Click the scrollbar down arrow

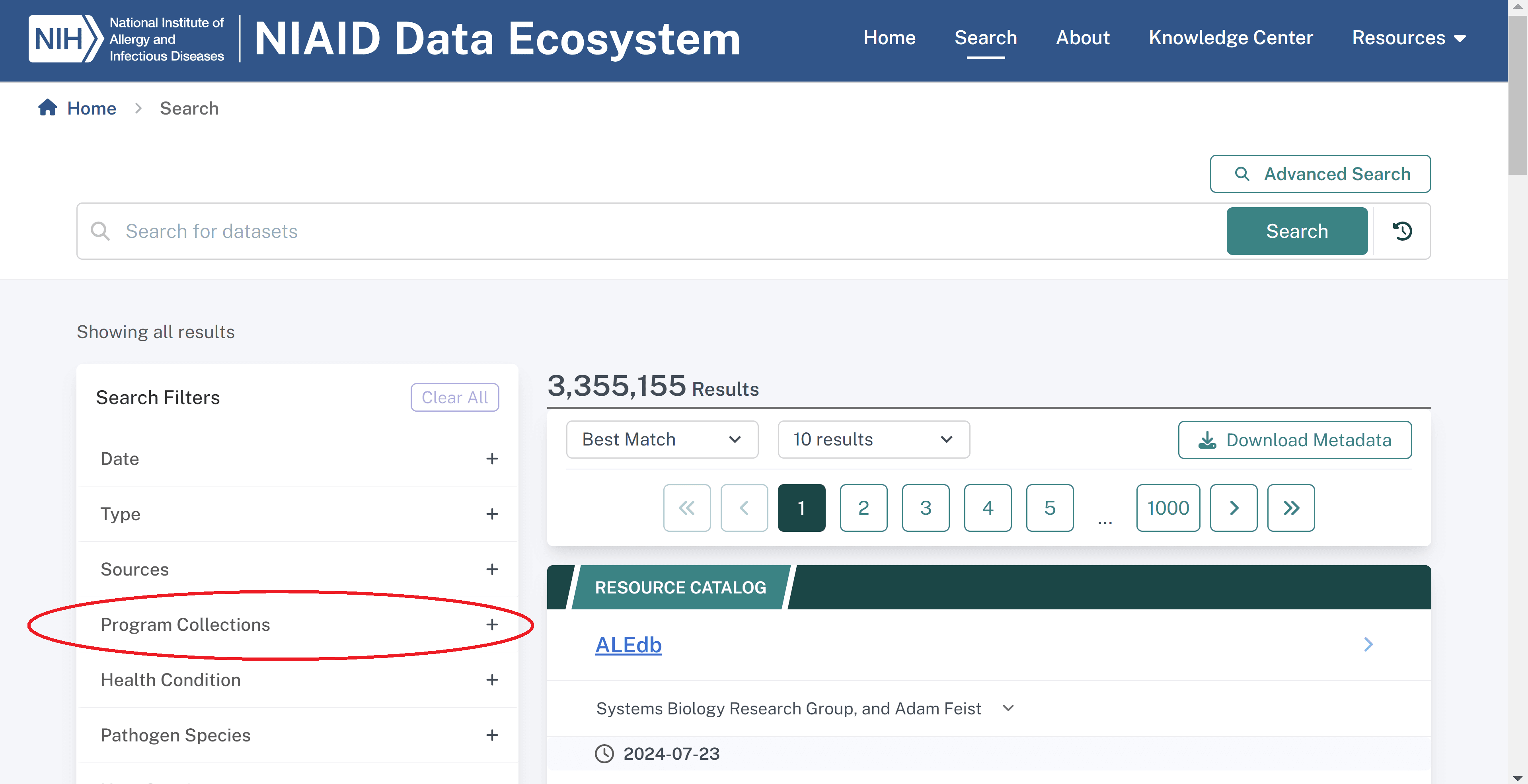pyautogui.click(x=1518, y=778)
